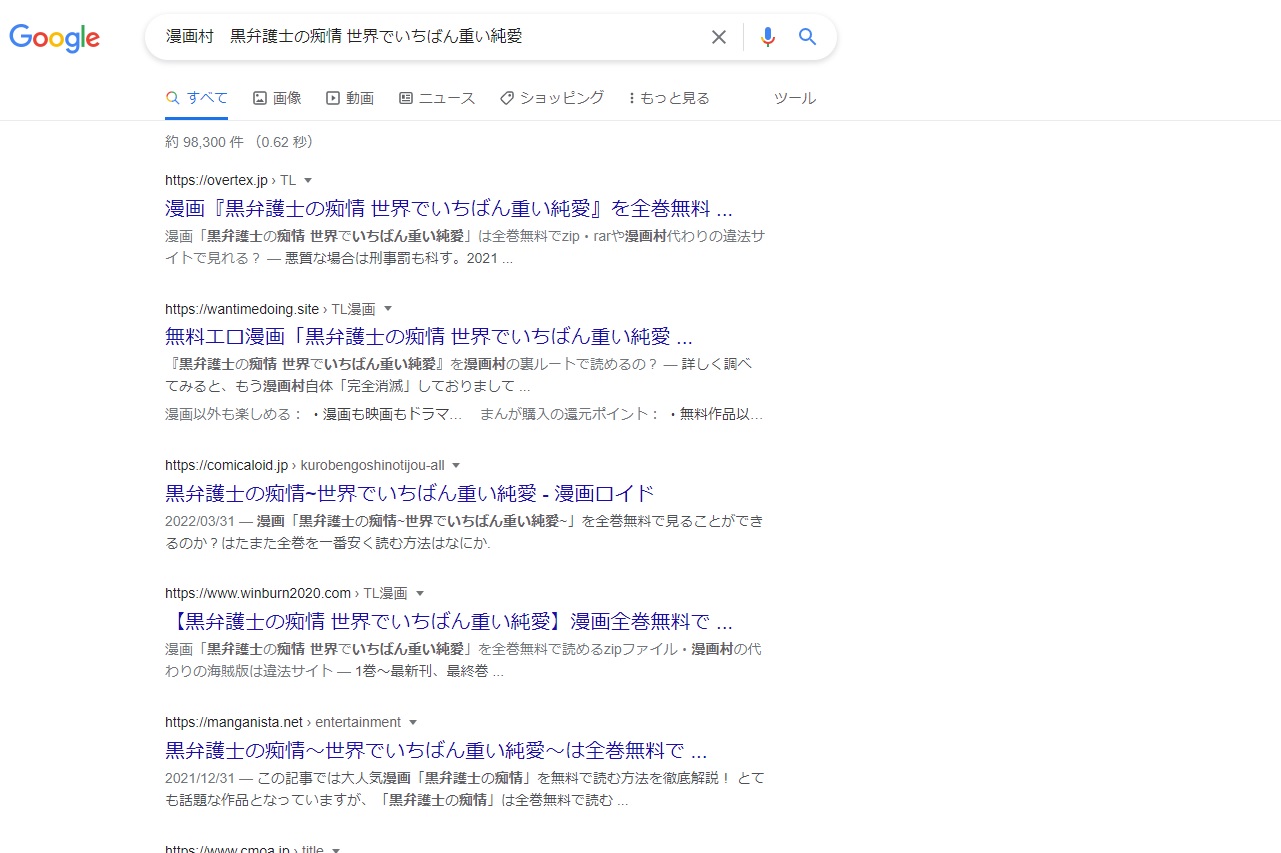
Task: Open the wantimedoing.site result dropdown arrow
Action: (x=388, y=309)
